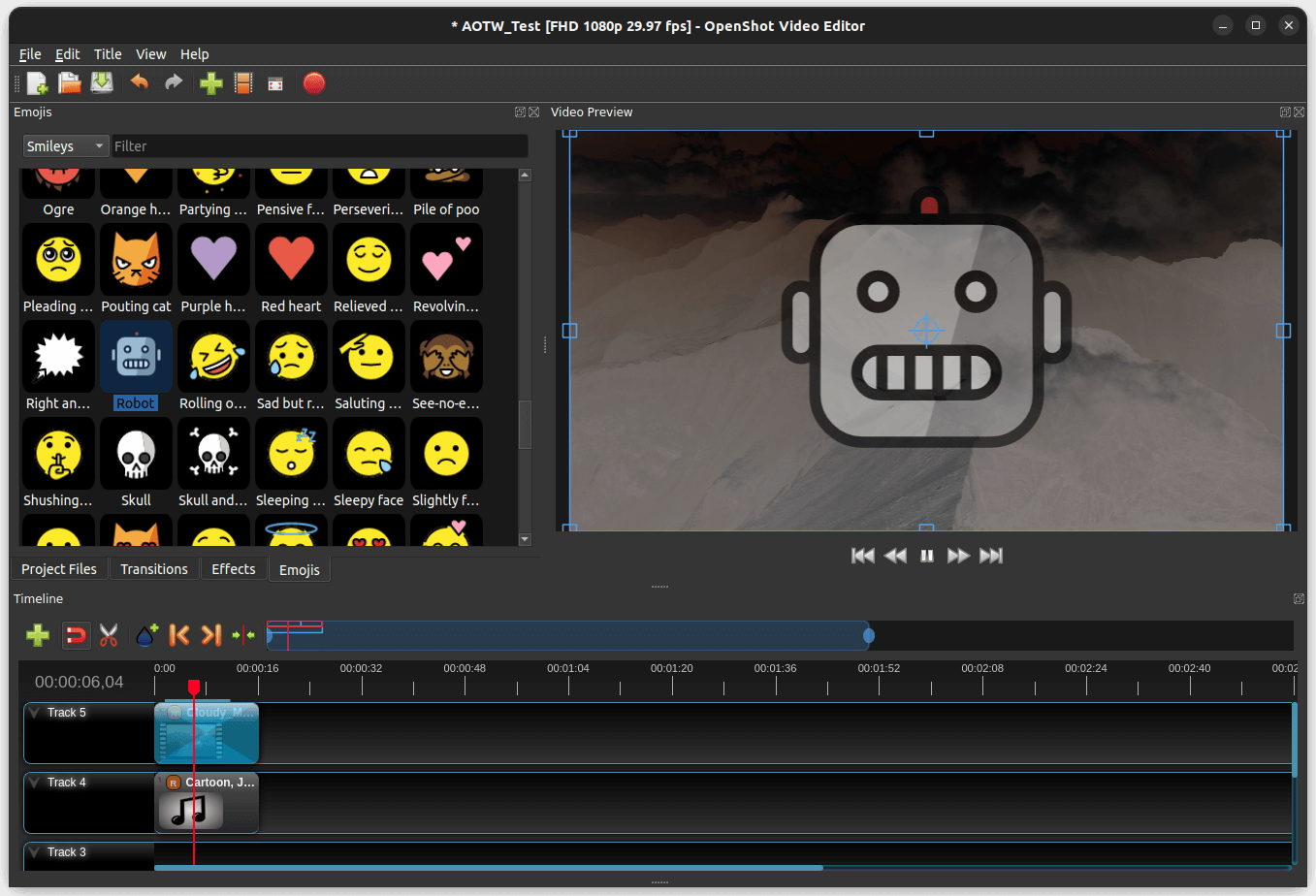Switch to the Transitions tab

click(x=153, y=568)
